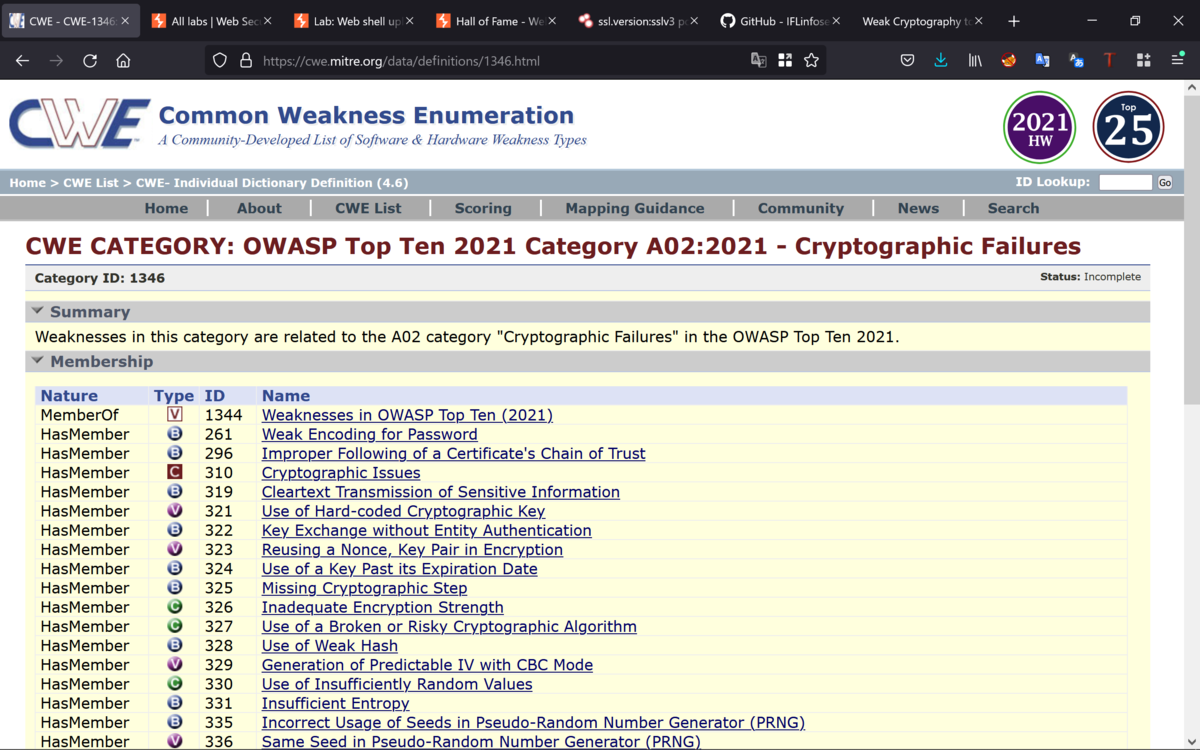Screen dimensions: 1200x750
Task: Open the library bookshelf icon
Action: (x=975, y=61)
